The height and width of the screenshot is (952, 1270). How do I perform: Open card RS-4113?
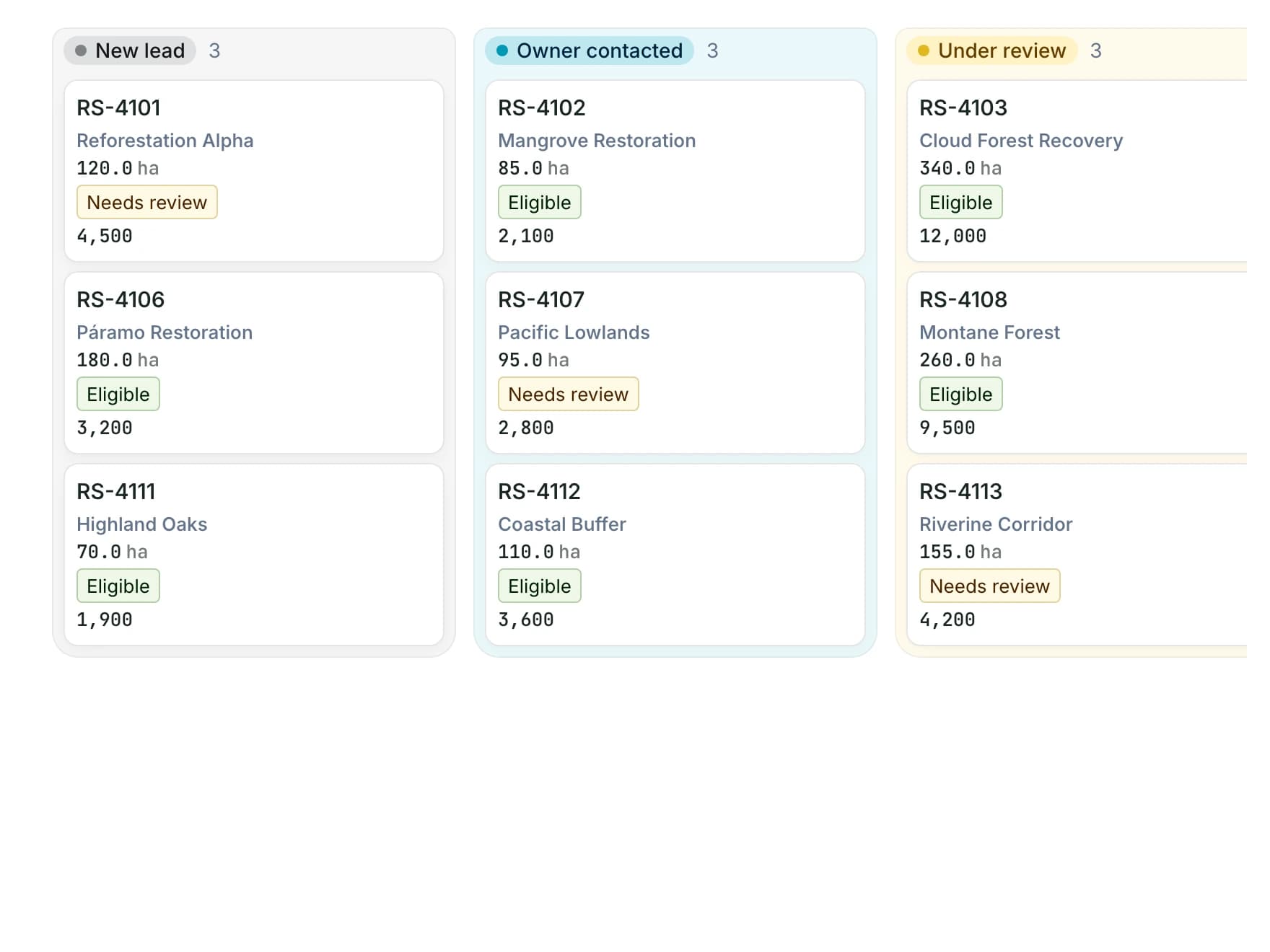[x=1077, y=555]
